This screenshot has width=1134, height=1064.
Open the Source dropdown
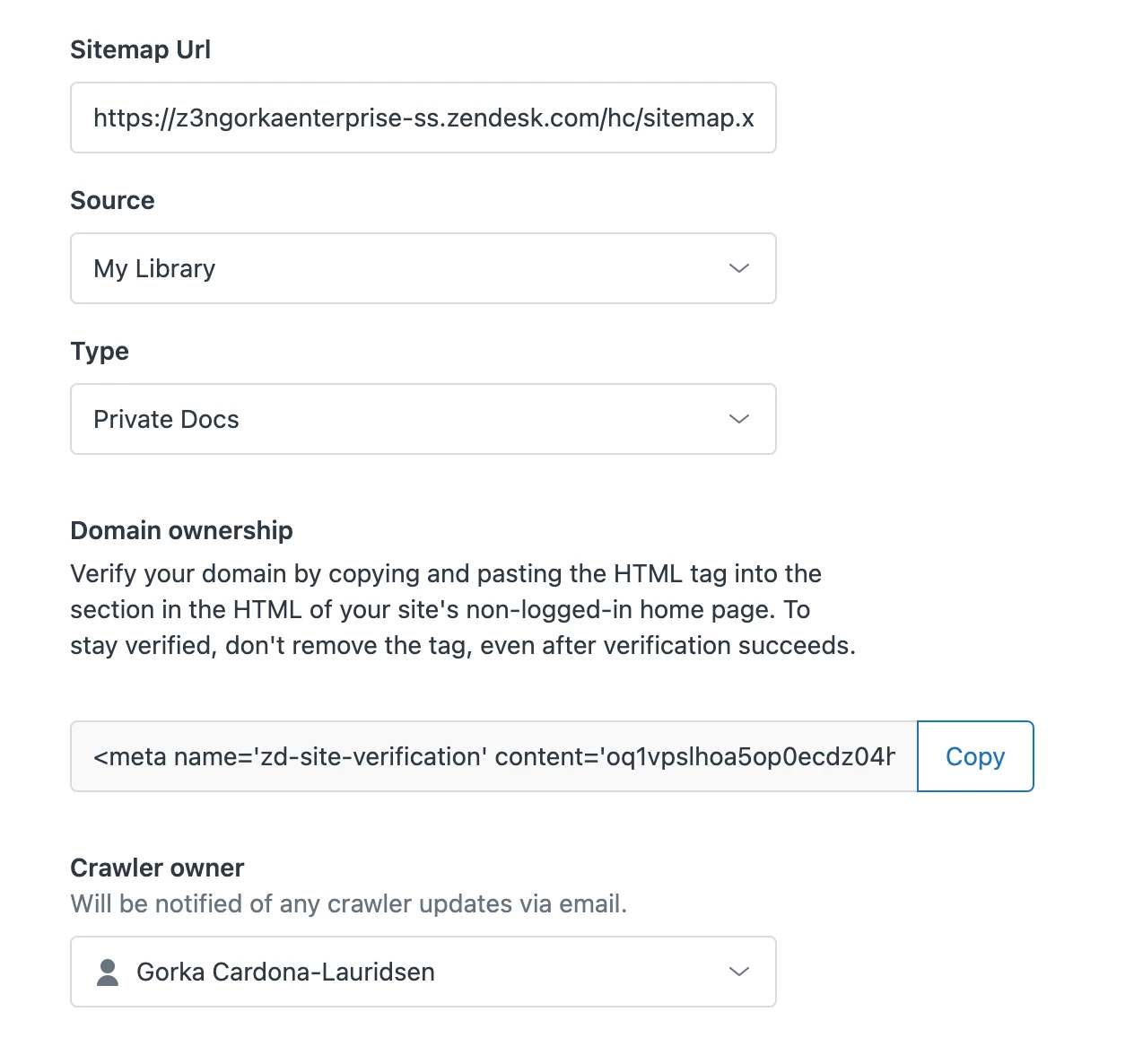(423, 268)
